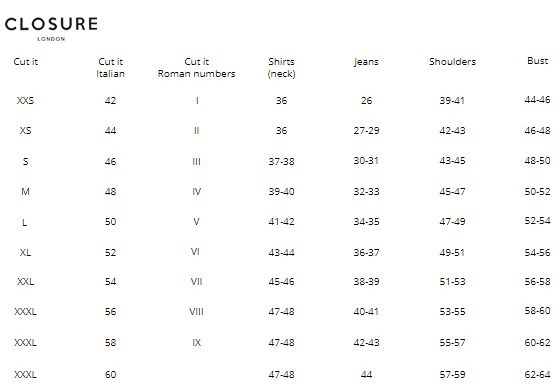Select shoulders value 47-49
This screenshot has height=390, width=560.
tap(452, 222)
